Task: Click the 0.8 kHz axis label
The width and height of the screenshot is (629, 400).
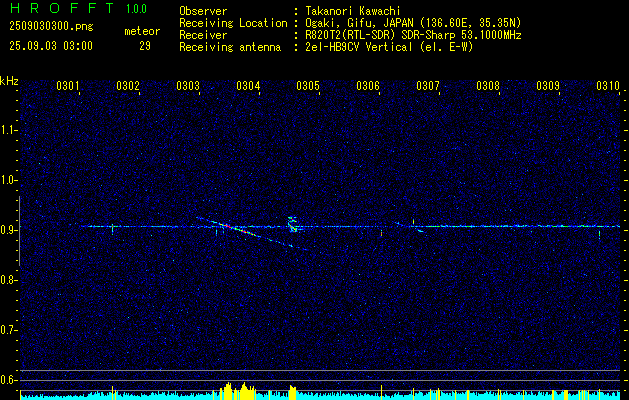Action: tap(8, 280)
